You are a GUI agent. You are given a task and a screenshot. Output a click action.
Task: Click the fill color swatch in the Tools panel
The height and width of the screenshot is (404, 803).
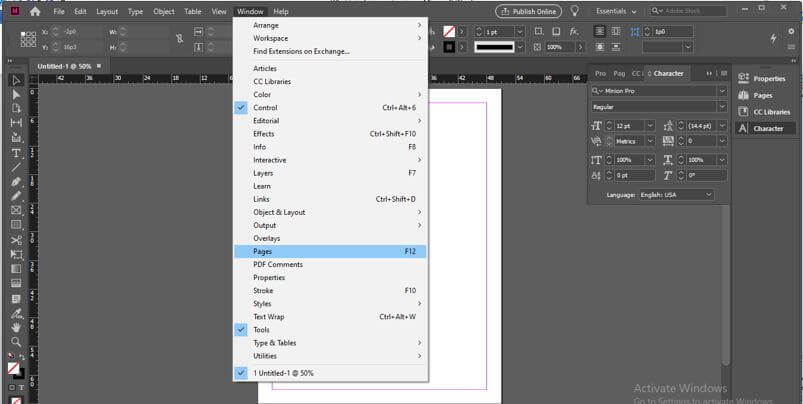click(14, 368)
